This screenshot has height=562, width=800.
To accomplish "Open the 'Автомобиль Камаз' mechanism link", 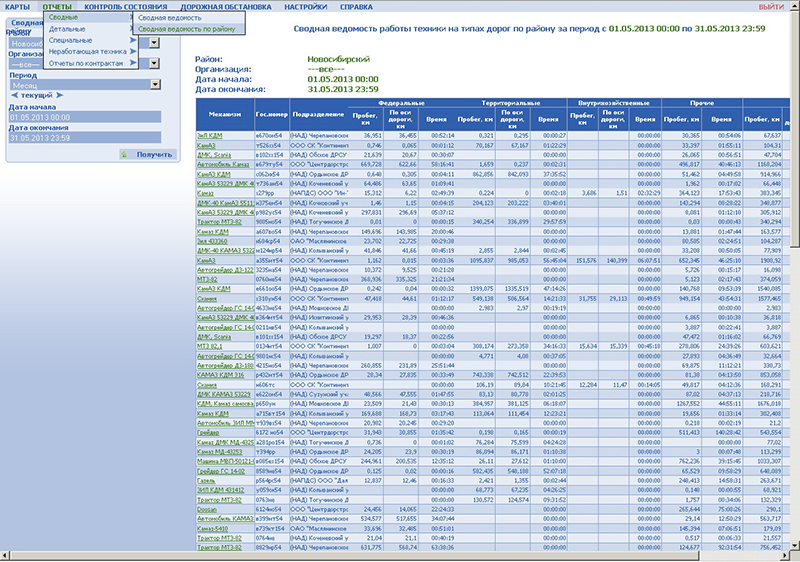I will pos(223,164).
